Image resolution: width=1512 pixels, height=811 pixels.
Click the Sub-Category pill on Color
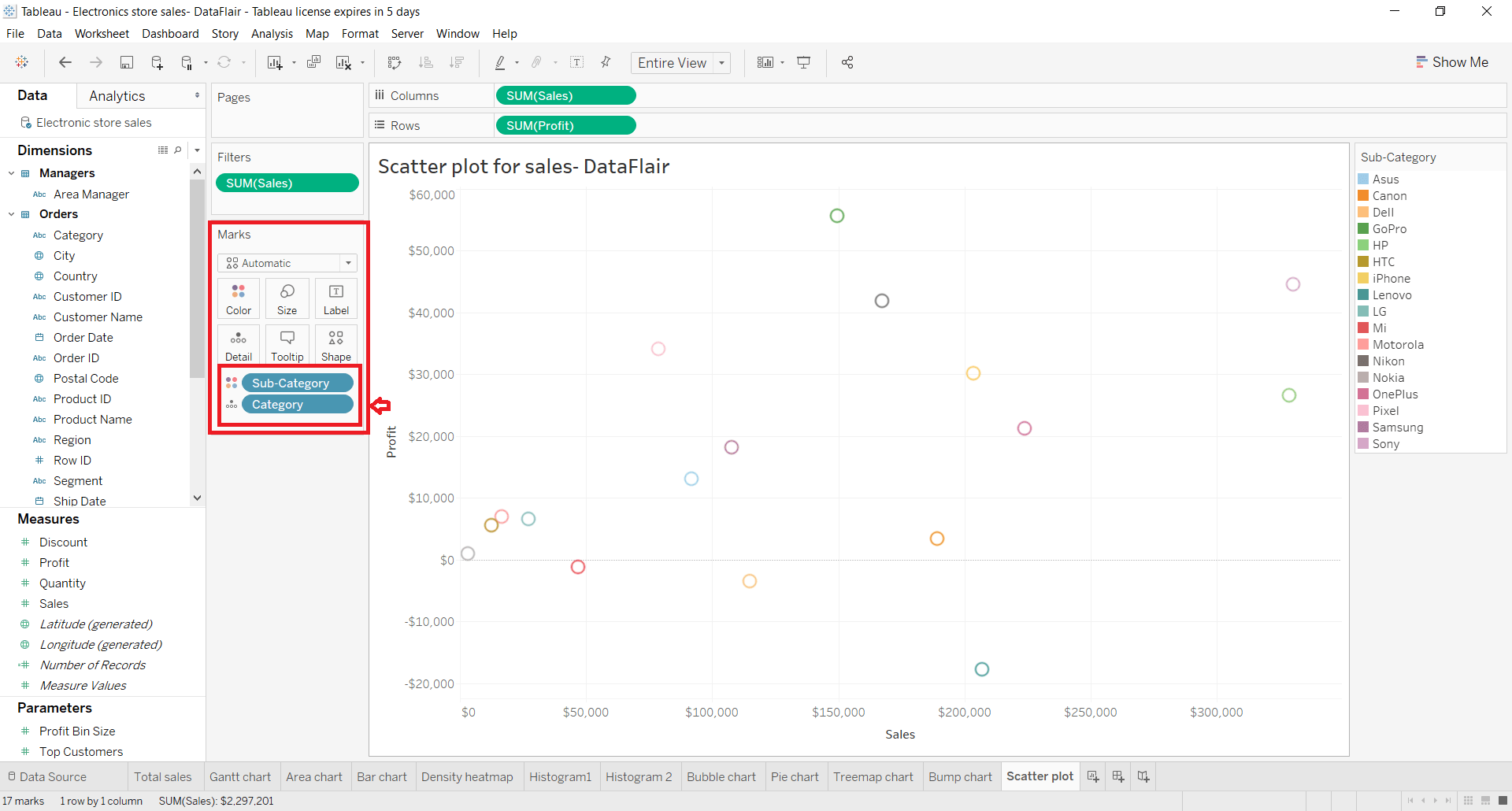pyautogui.click(x=297, y=383)
